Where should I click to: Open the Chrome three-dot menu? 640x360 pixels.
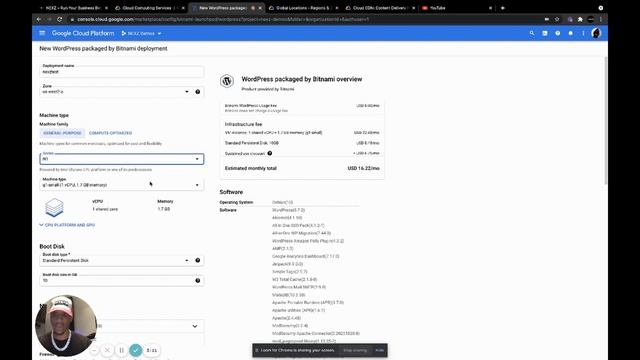pyautogui.click(x=601, y=19)
